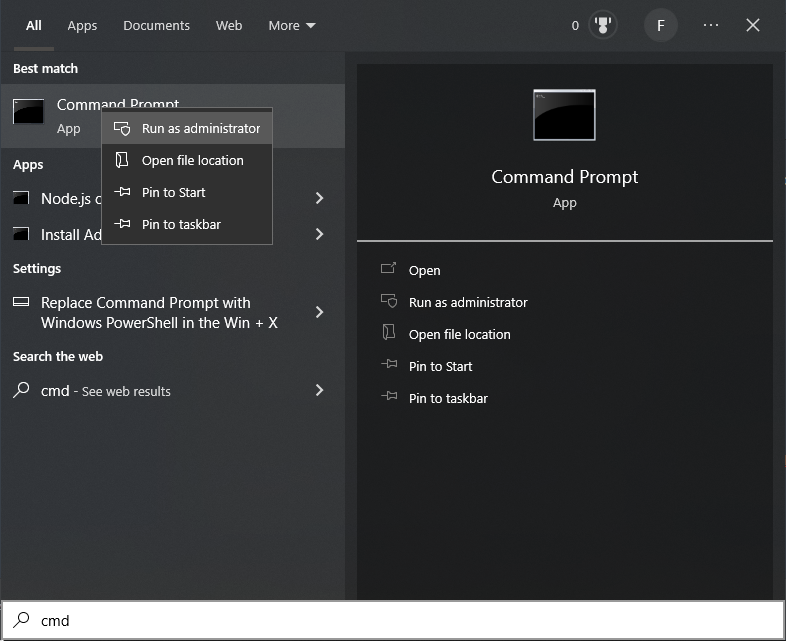
Task: Open the F user account avatar
Action: click(661, 25)
